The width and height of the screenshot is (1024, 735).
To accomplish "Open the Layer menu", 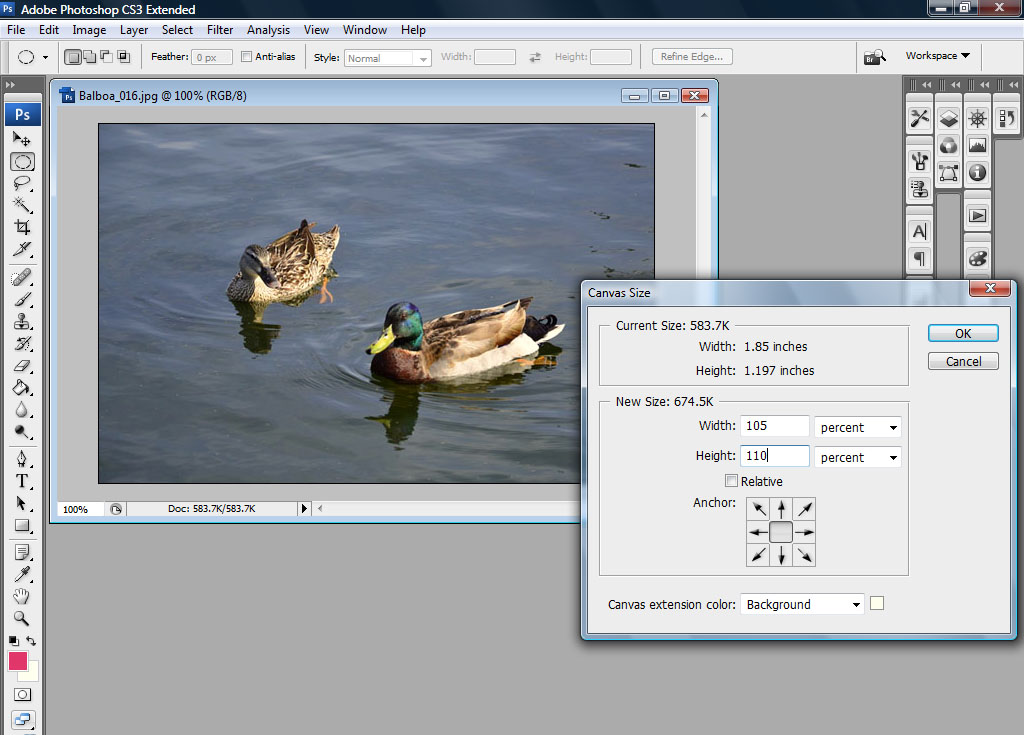I will click(134, 30).
